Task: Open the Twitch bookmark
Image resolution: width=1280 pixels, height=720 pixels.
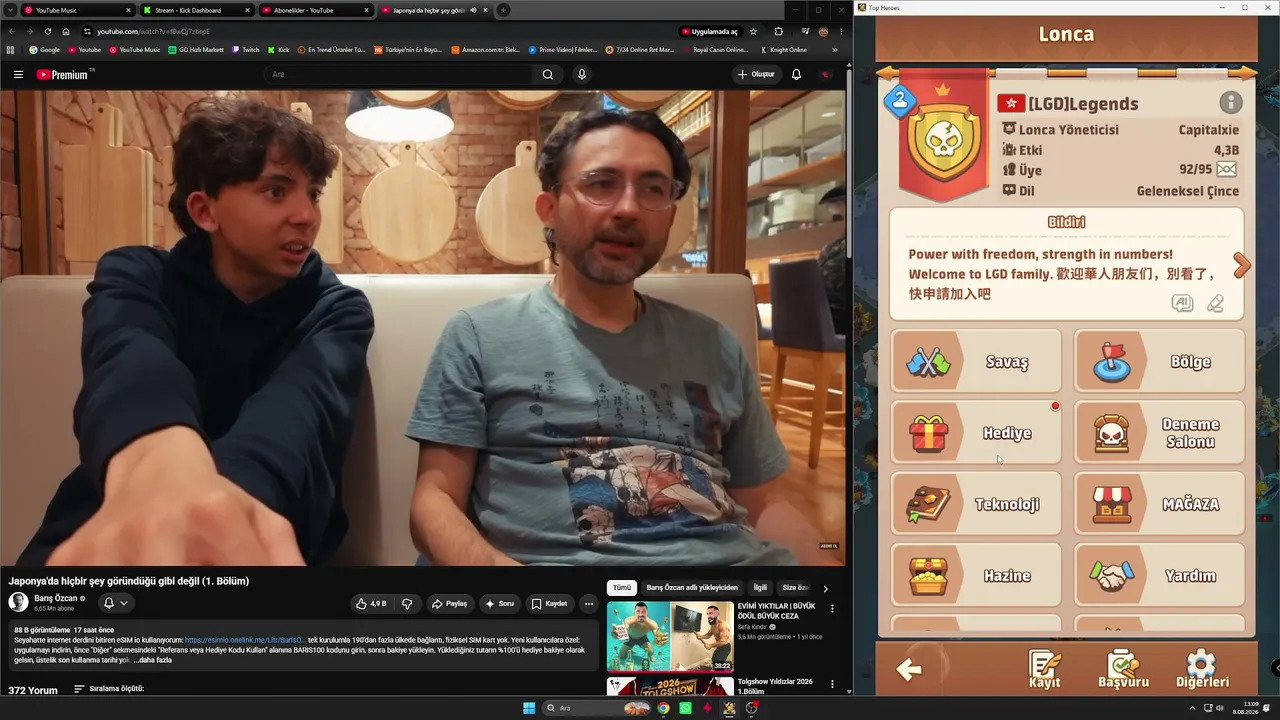Action: point(245,49)
